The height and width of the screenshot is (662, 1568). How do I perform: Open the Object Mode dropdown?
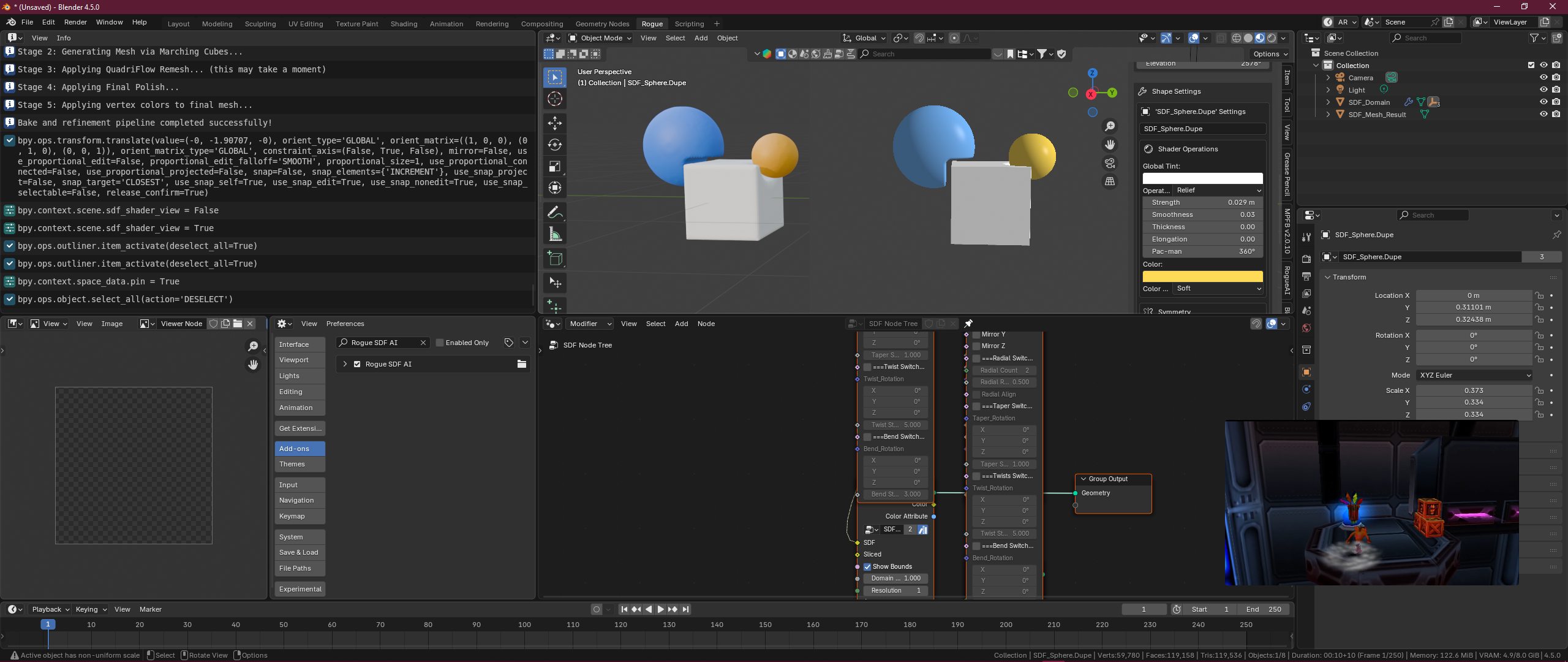600,38
